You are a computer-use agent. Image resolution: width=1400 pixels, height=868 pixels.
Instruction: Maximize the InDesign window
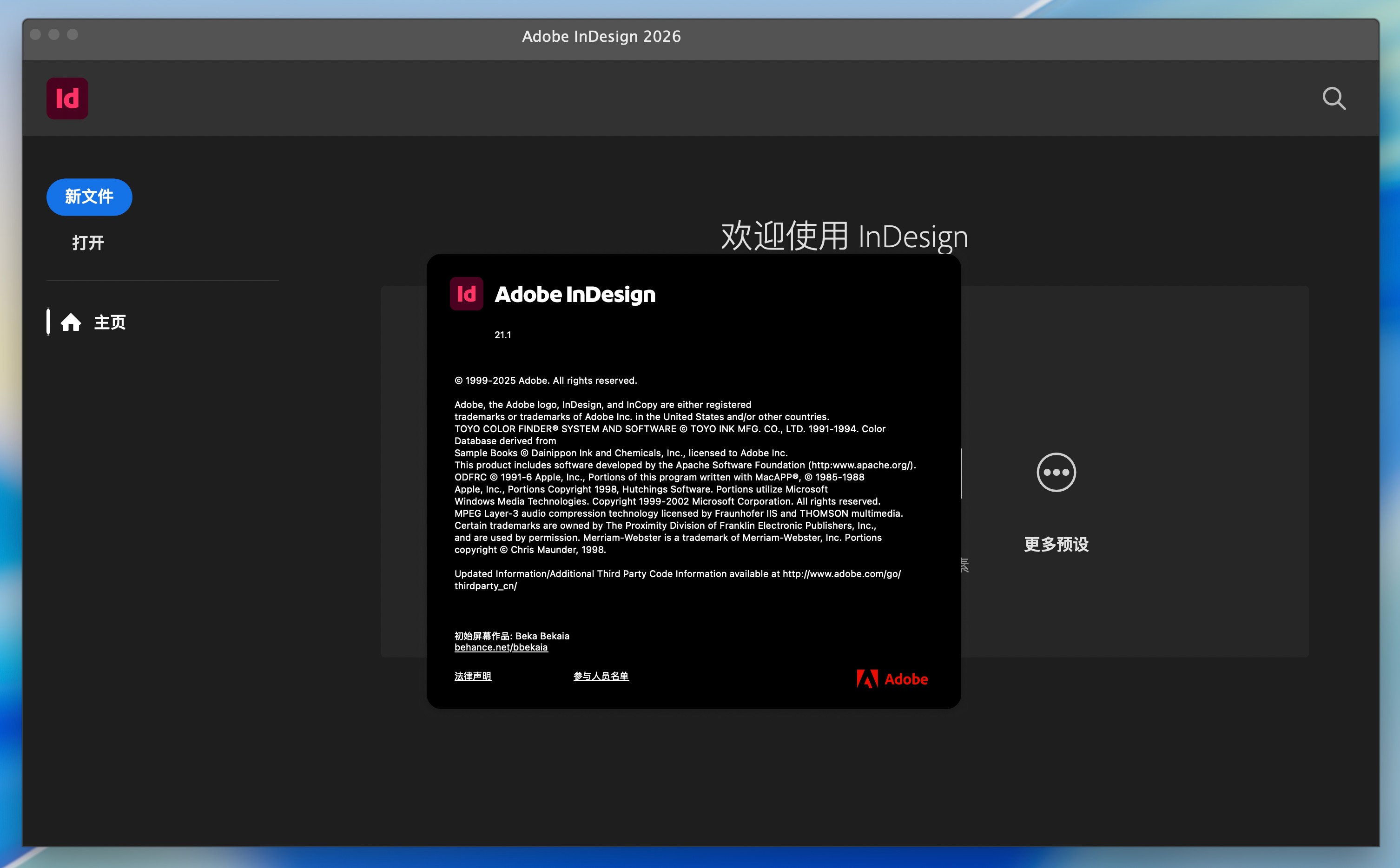(x=73, y=34)
